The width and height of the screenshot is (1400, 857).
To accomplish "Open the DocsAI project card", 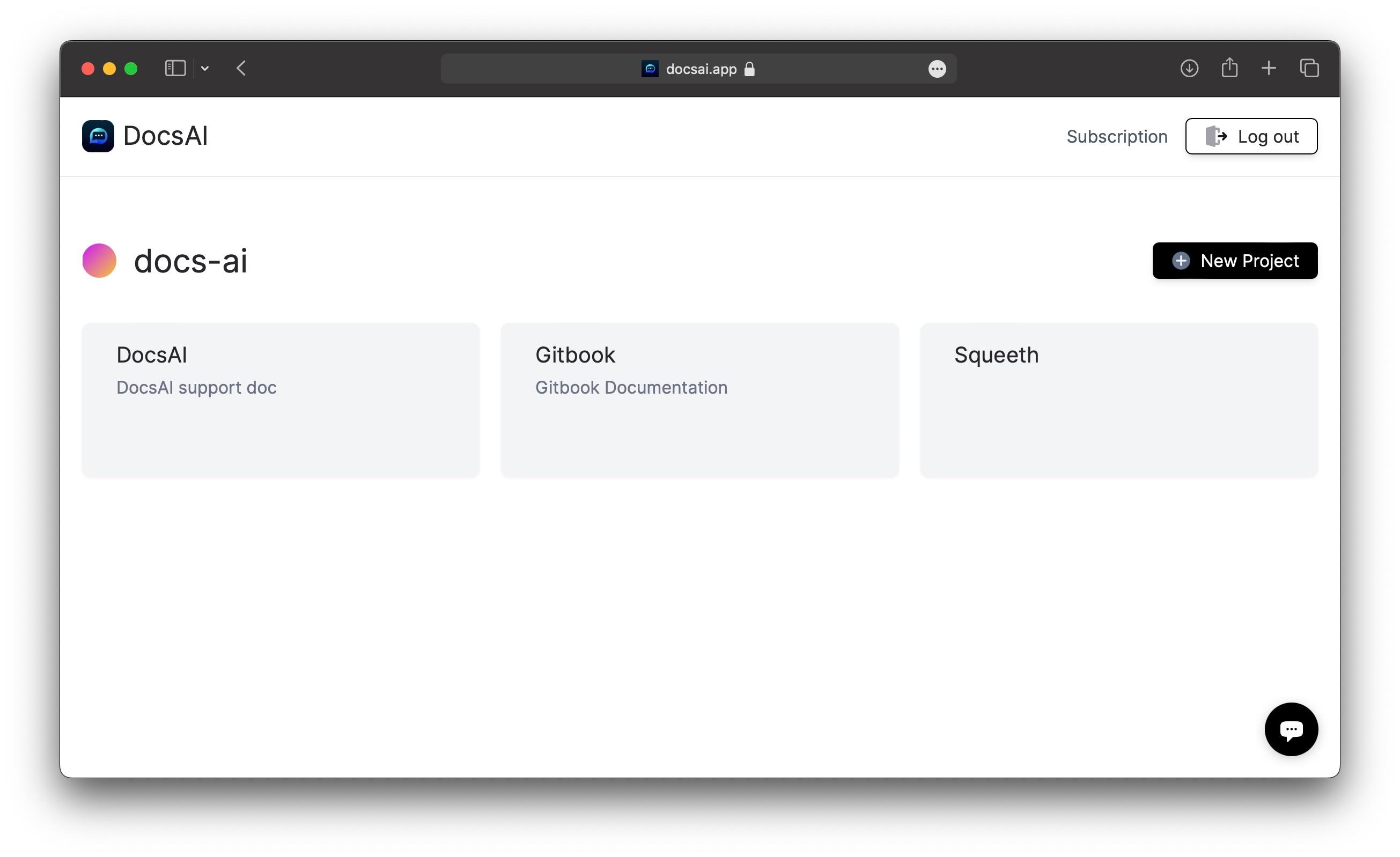I will 281,400.
